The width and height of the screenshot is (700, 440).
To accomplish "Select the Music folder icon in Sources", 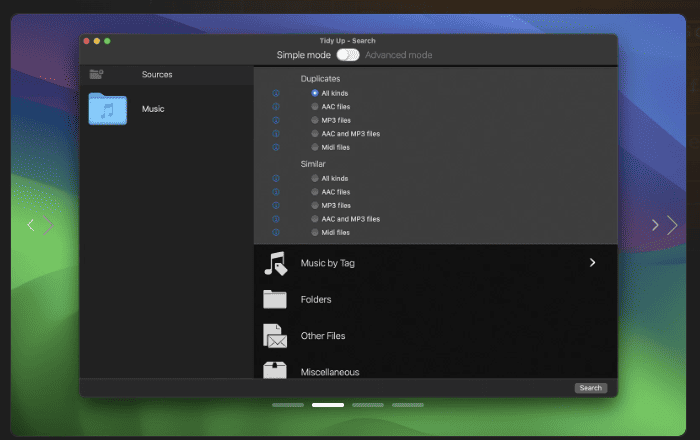I will [108, 109].
